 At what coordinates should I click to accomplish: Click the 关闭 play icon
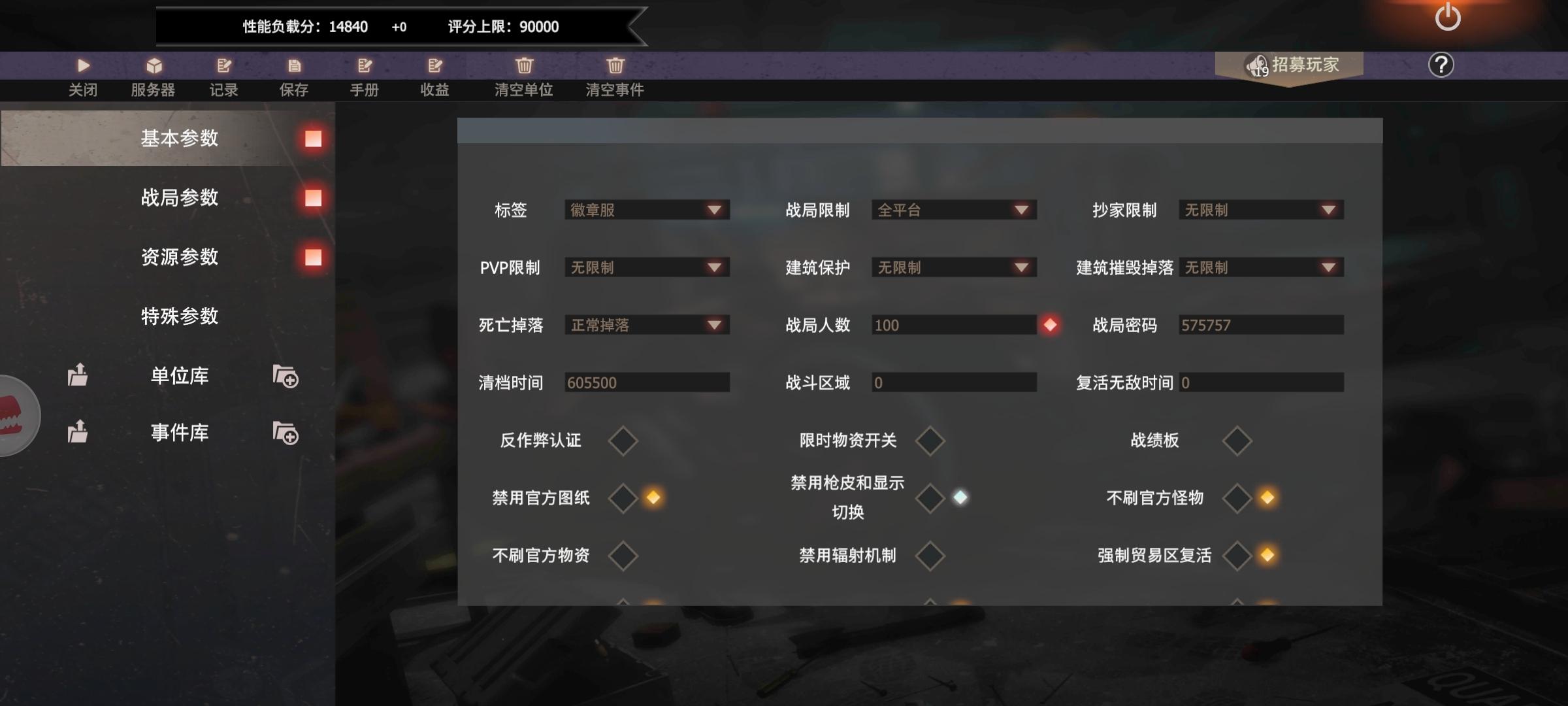click(83, 65)
